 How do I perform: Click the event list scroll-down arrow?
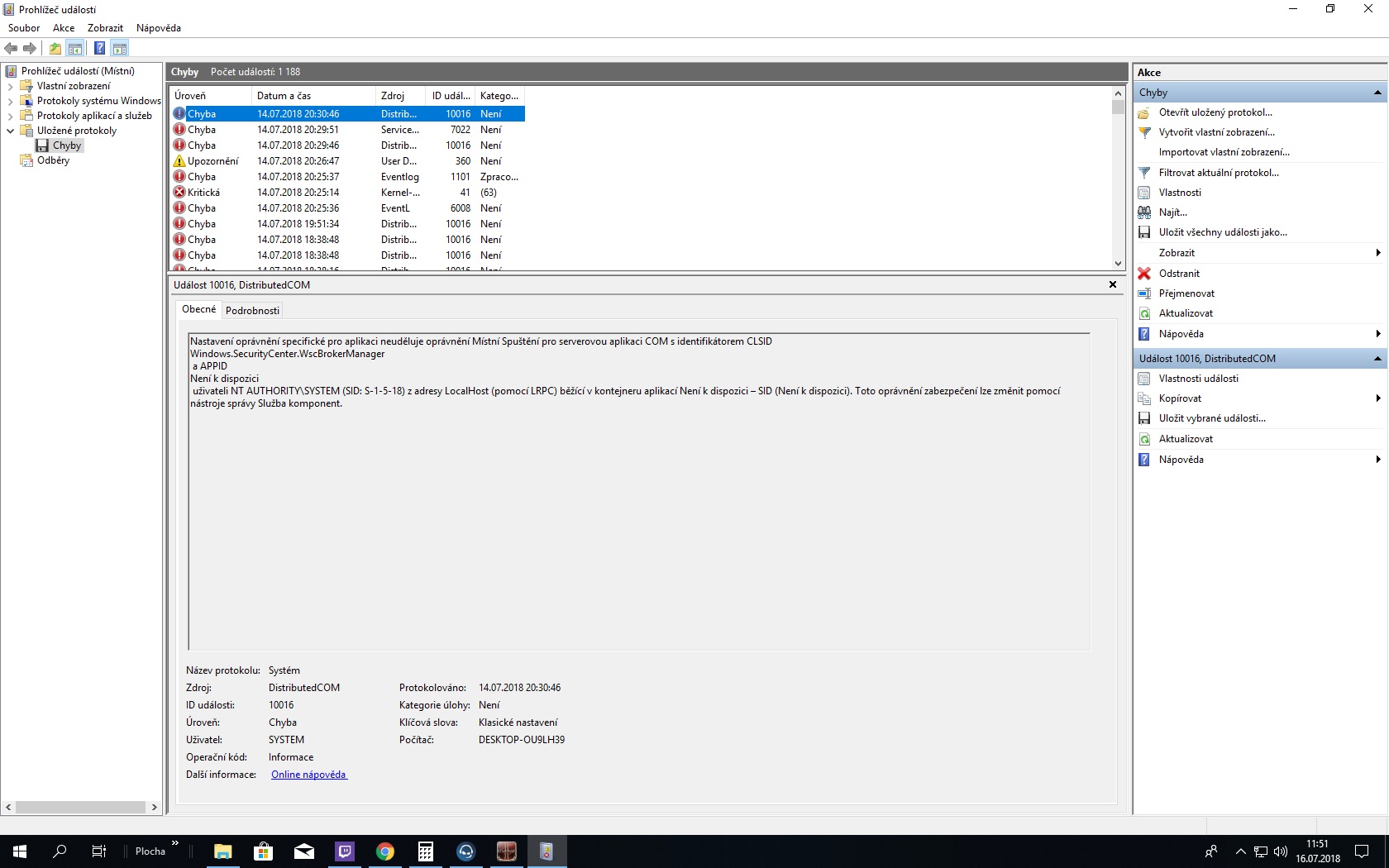point(1118,264)
